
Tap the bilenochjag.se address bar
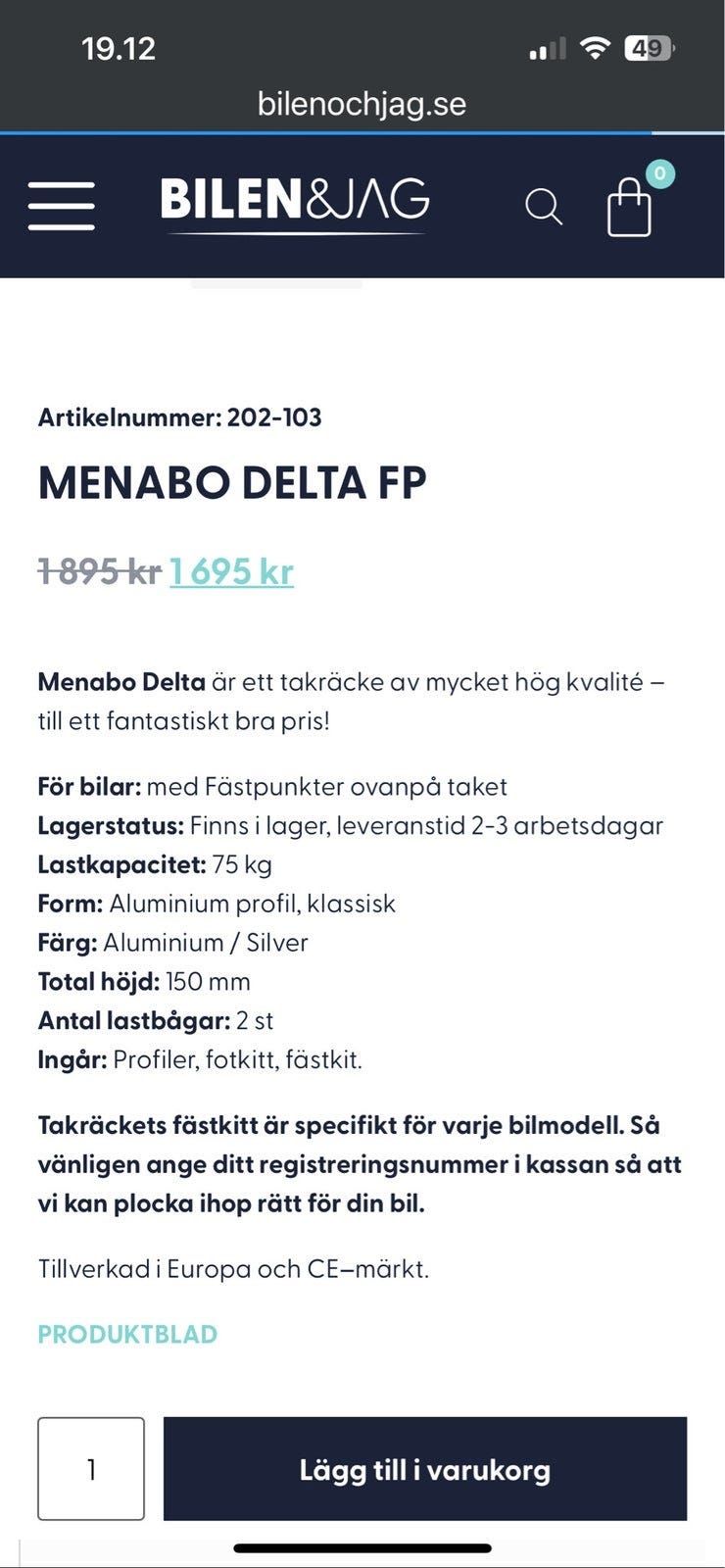(362, 104)
